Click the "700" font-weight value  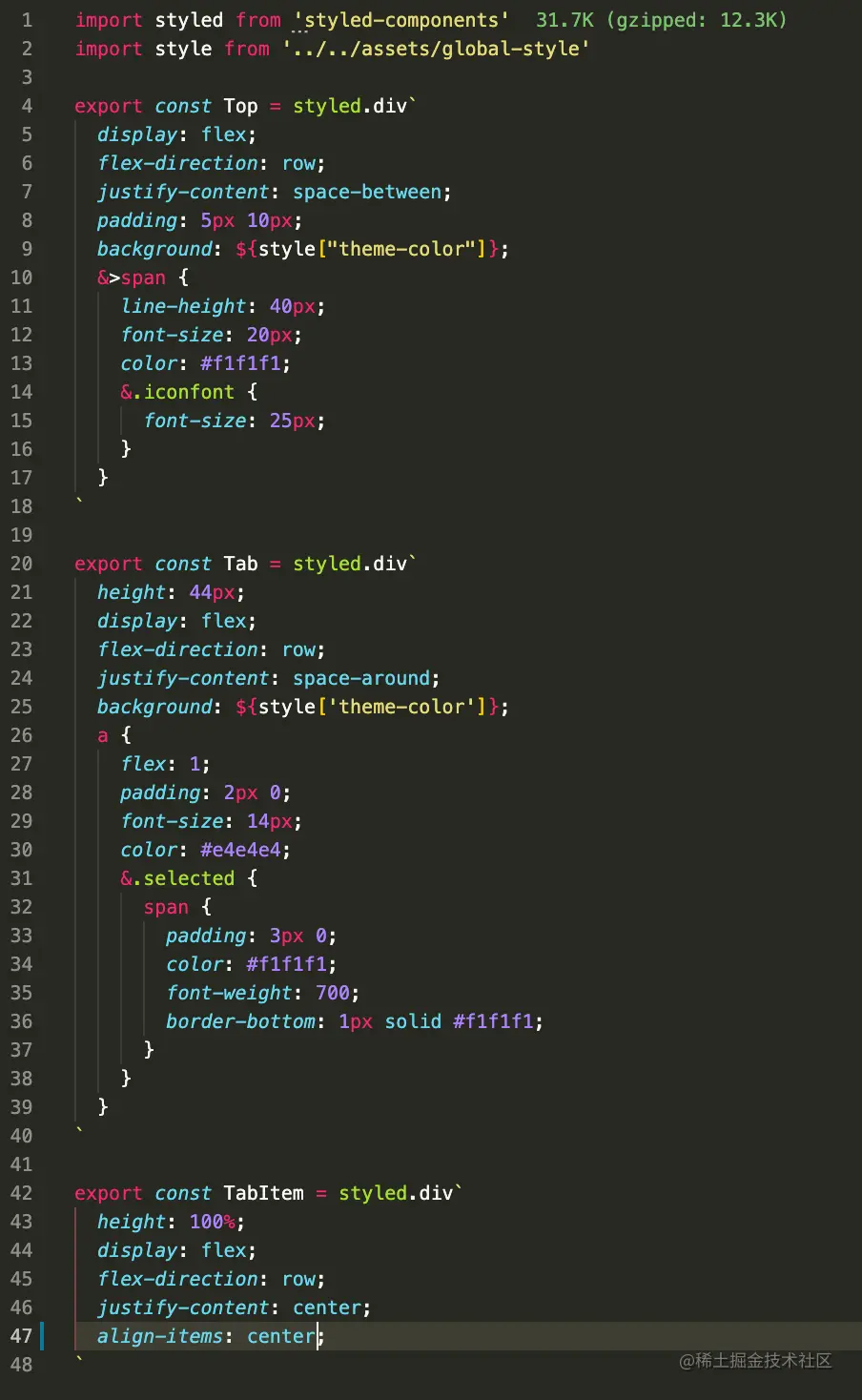click(x=333, y=993)
